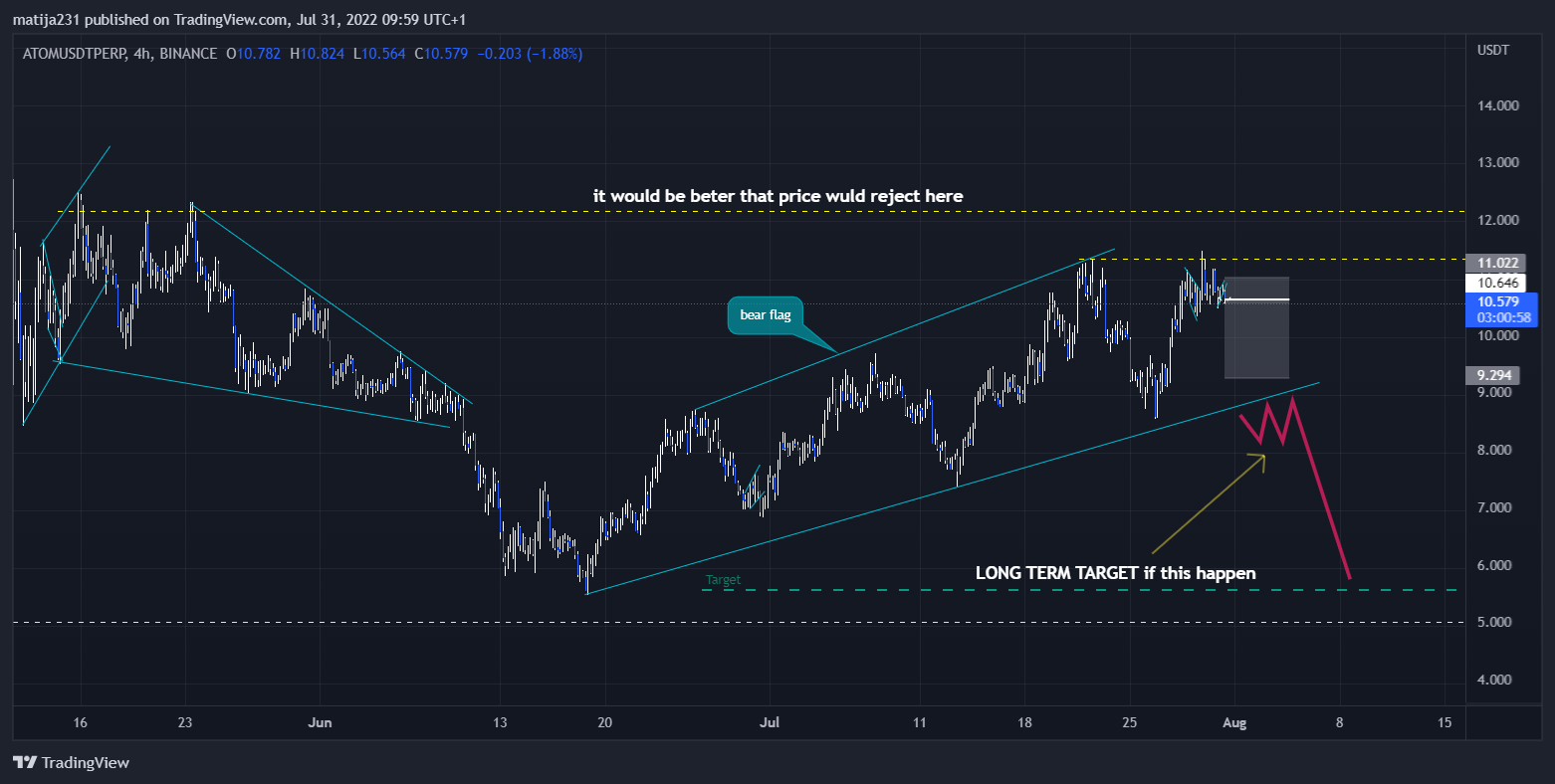The image size is (1555, 784).
Task: Click the '23' date on time axis
Action: click(185, 722)
